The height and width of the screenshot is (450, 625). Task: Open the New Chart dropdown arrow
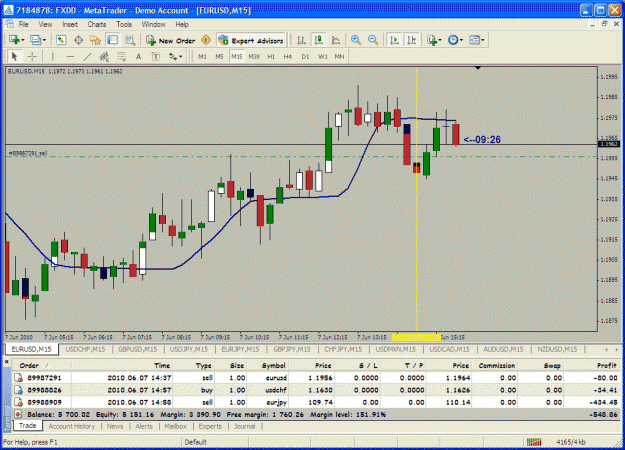pos(23,40)
